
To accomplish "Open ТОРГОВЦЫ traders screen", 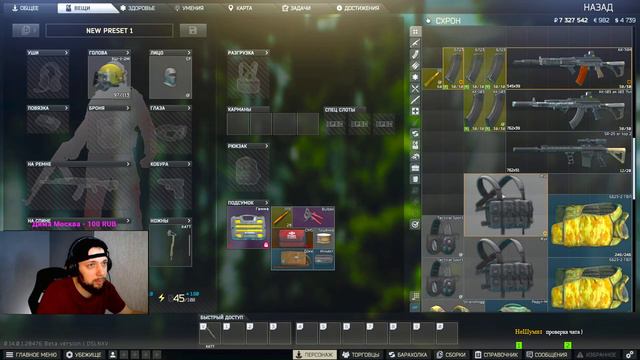I will point(361,355).
